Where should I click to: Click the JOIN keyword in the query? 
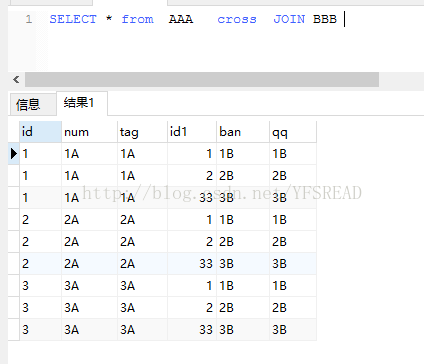pyautogui.click(x=289, y=19)
